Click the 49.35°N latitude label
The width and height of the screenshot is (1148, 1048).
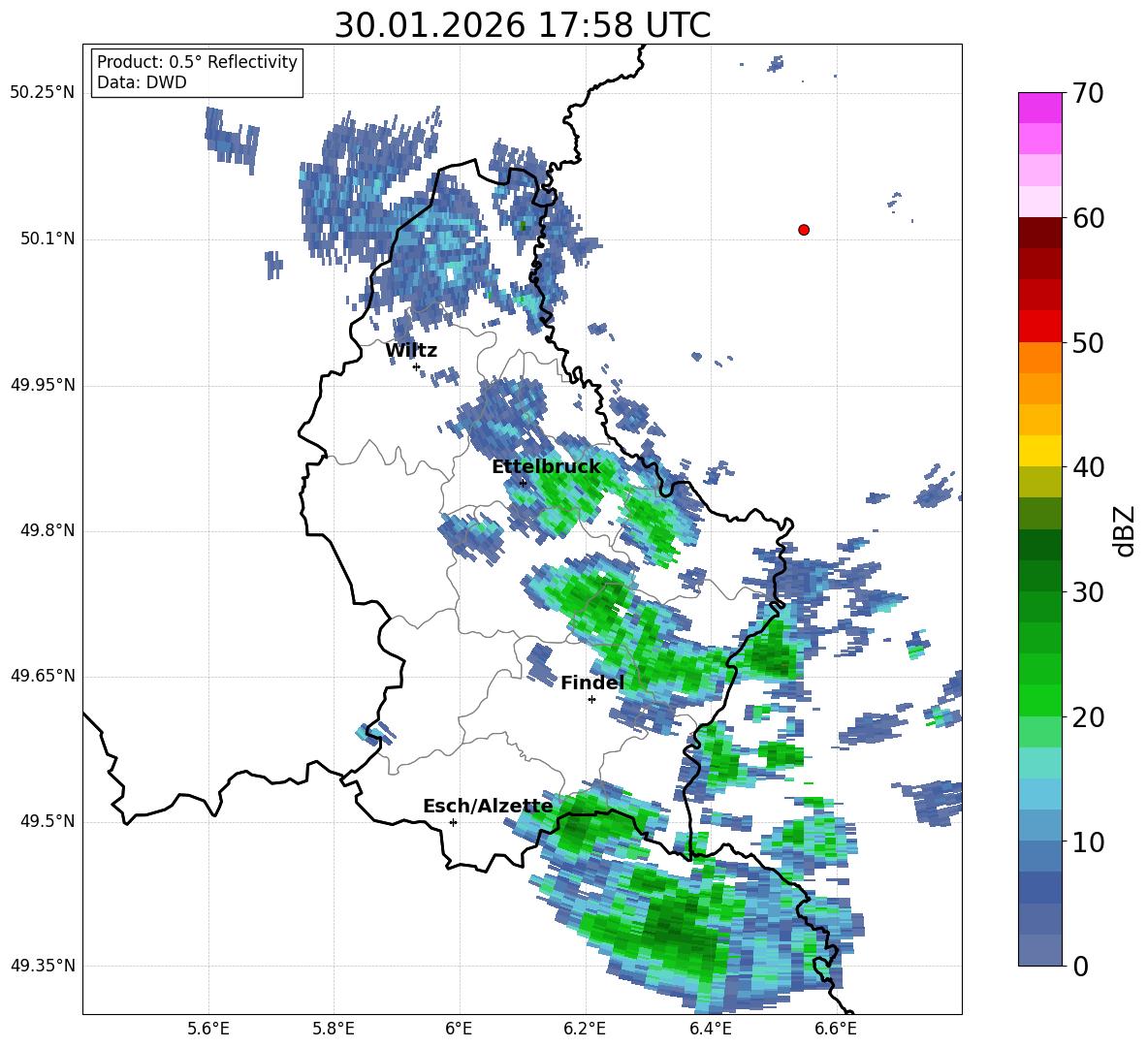pyautogui.click(x=43, y=967)
